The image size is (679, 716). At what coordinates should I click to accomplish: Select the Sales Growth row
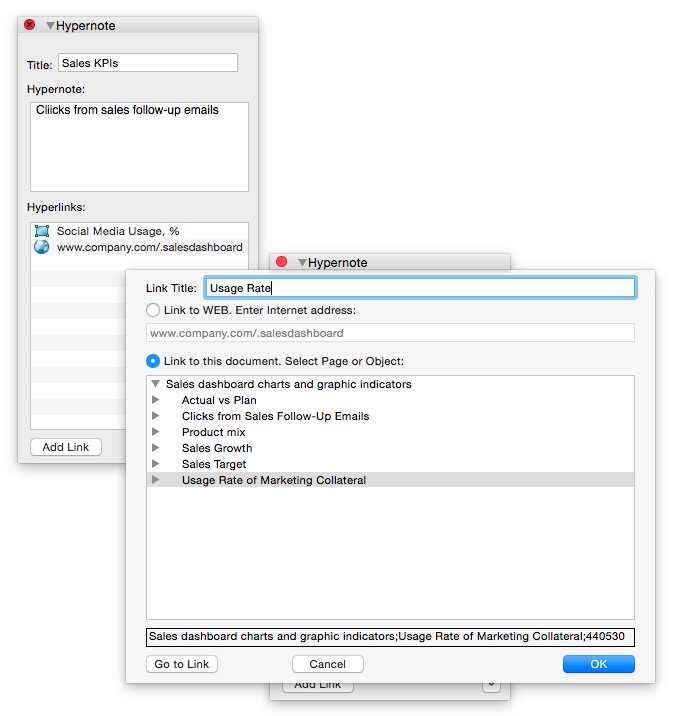tap(390, 448)
